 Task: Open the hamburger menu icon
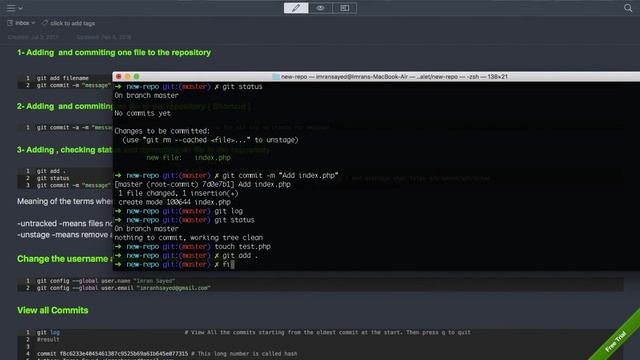click(x=11, y=8)
